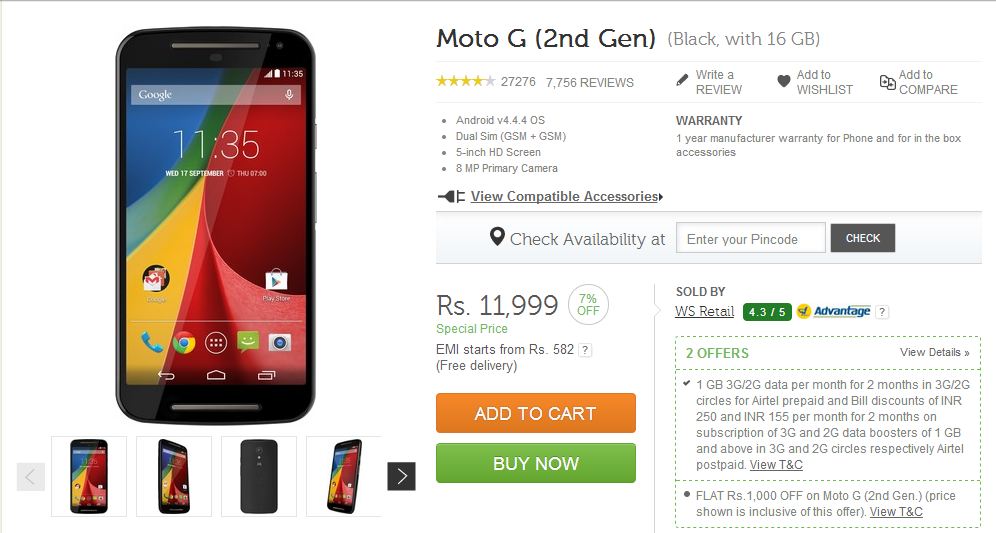The image size is (996, 533).
Task: Click the Add to Compare icon
Action: point(887,81)
